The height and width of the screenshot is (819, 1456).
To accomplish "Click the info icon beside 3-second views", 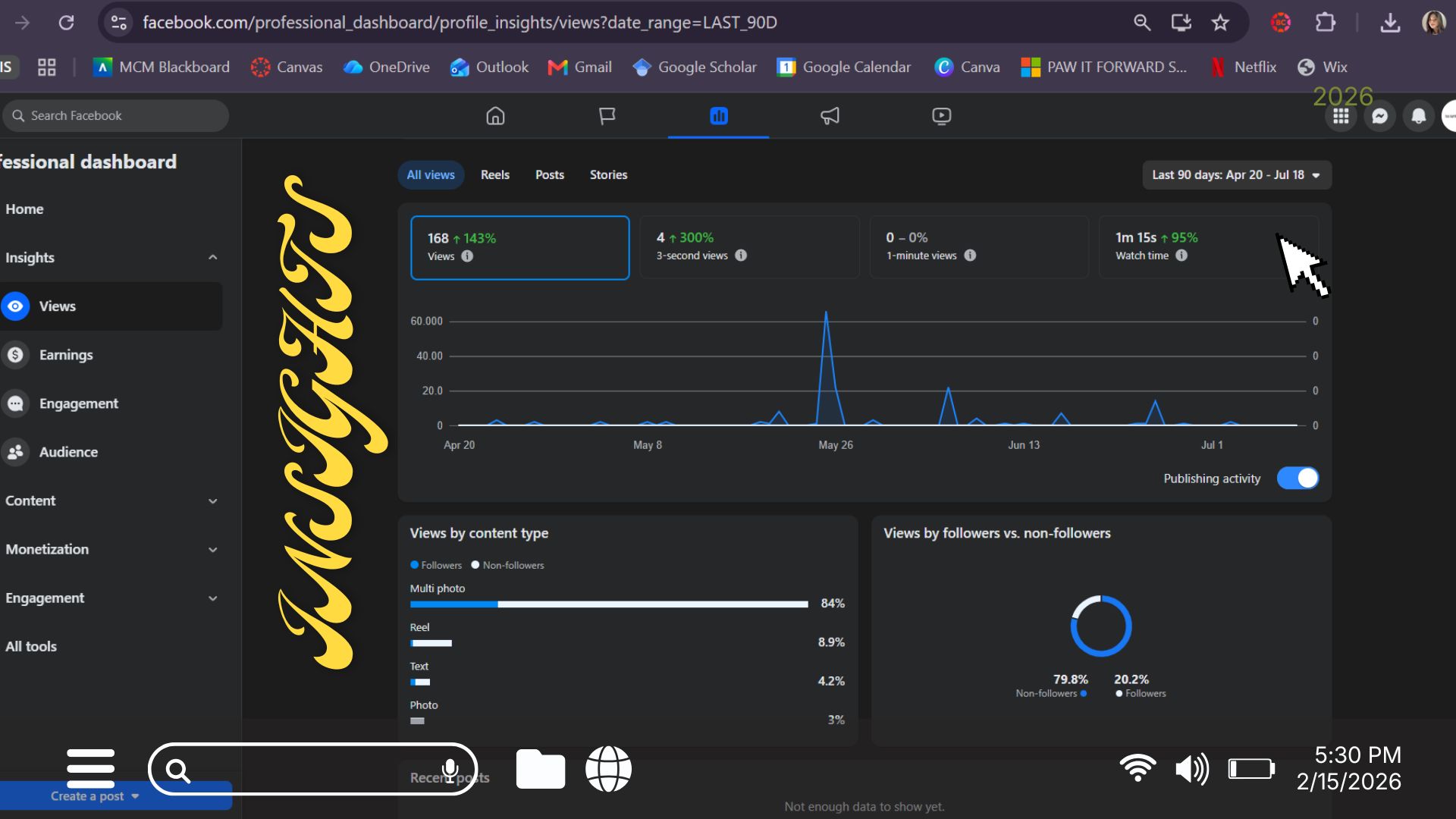I will [741, 256].
